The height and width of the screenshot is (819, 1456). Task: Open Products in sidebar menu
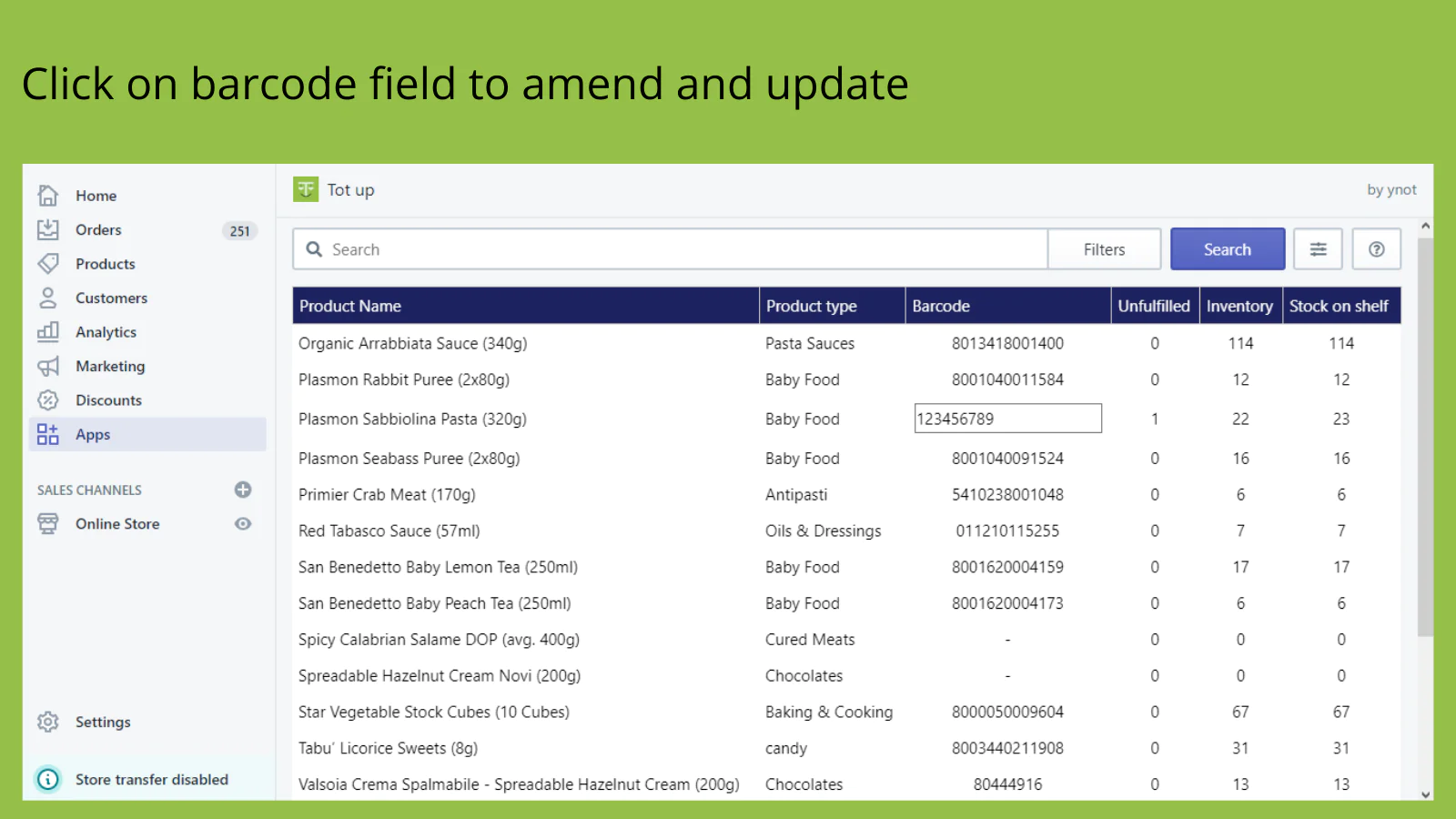[x=106, y=264]
